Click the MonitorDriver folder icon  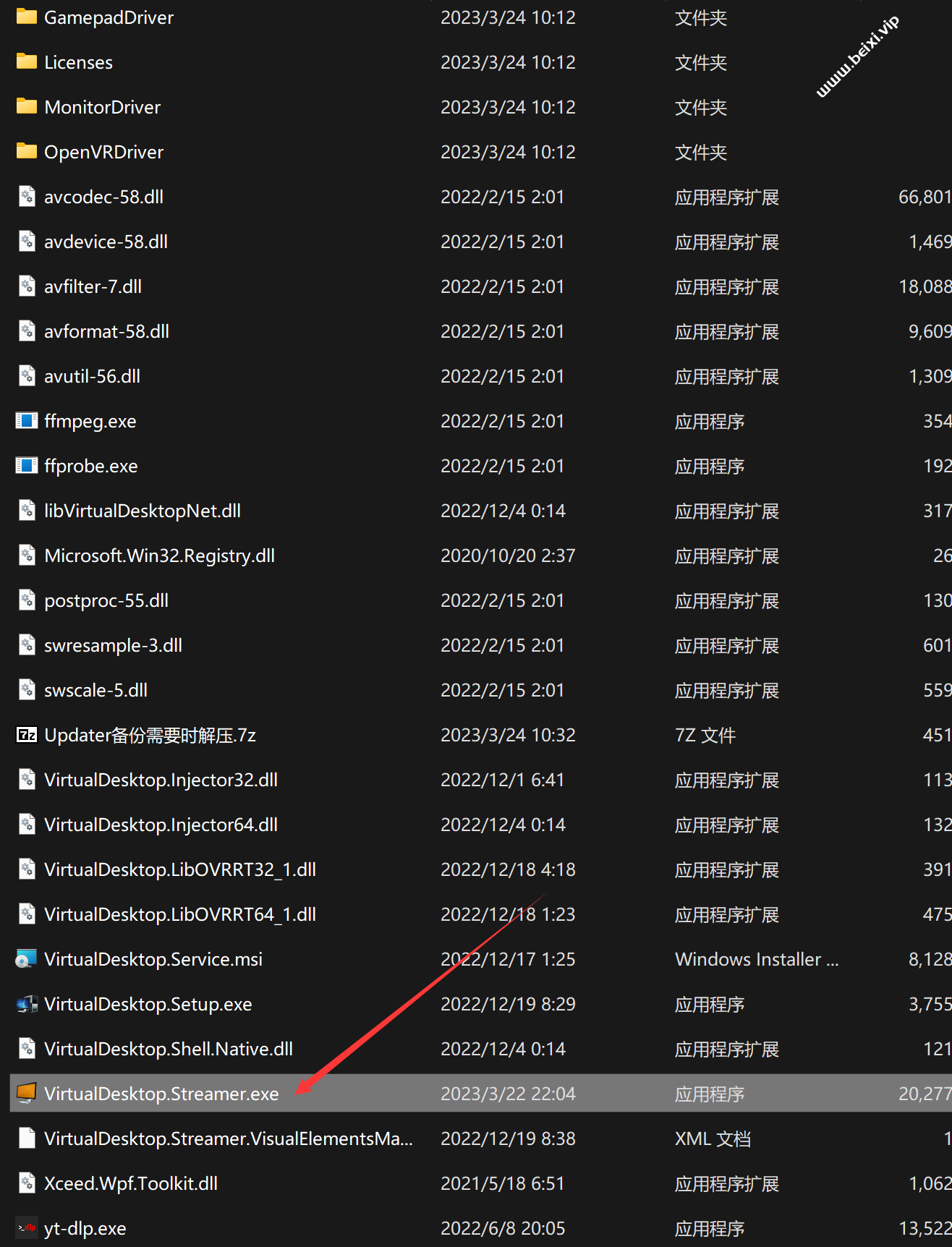(x=27, y=106)
